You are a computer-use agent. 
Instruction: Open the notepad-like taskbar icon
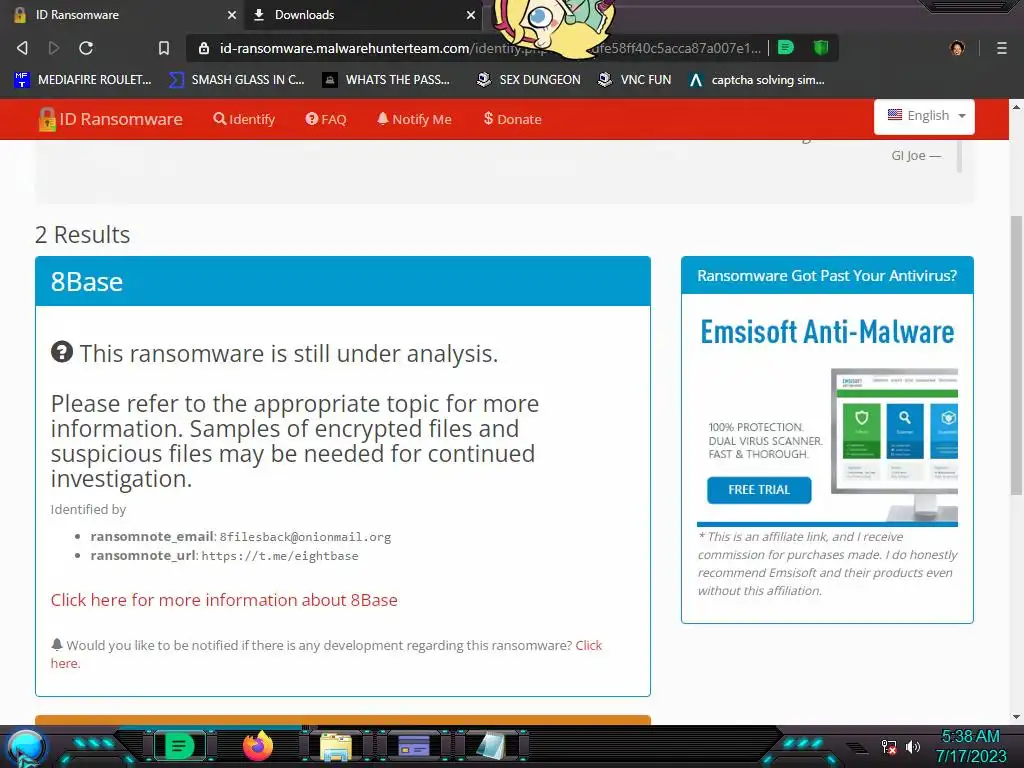(x=491, y=746)
